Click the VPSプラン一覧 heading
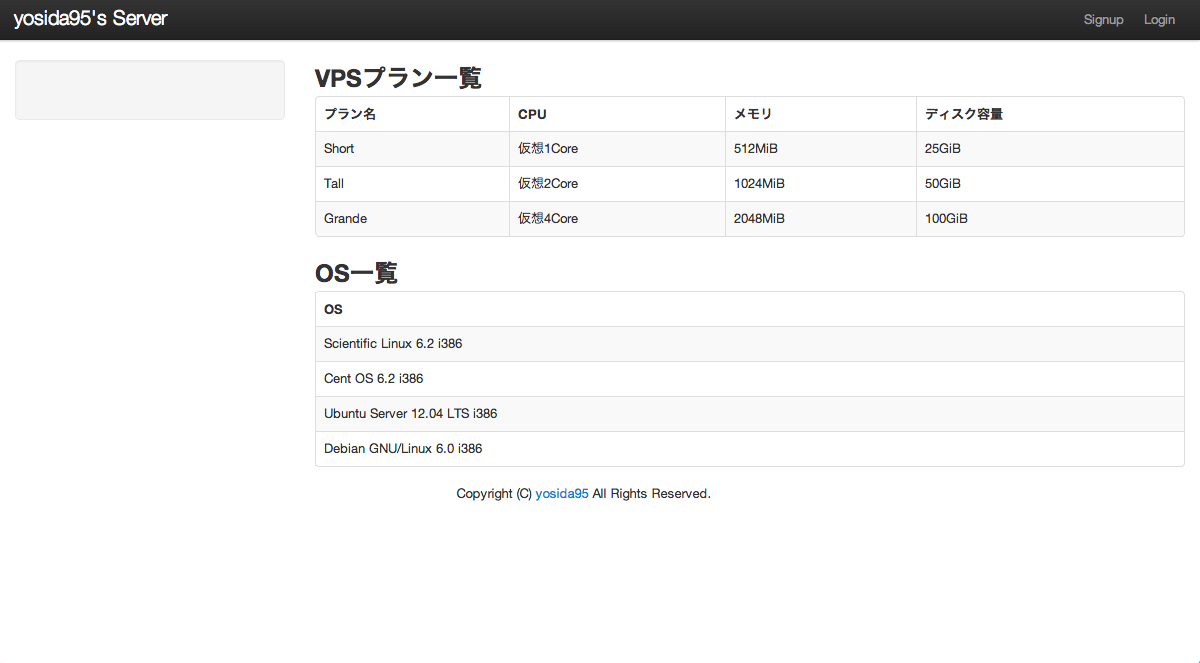Viewport: 1200px width, 663px height. (x=398, y=78)
